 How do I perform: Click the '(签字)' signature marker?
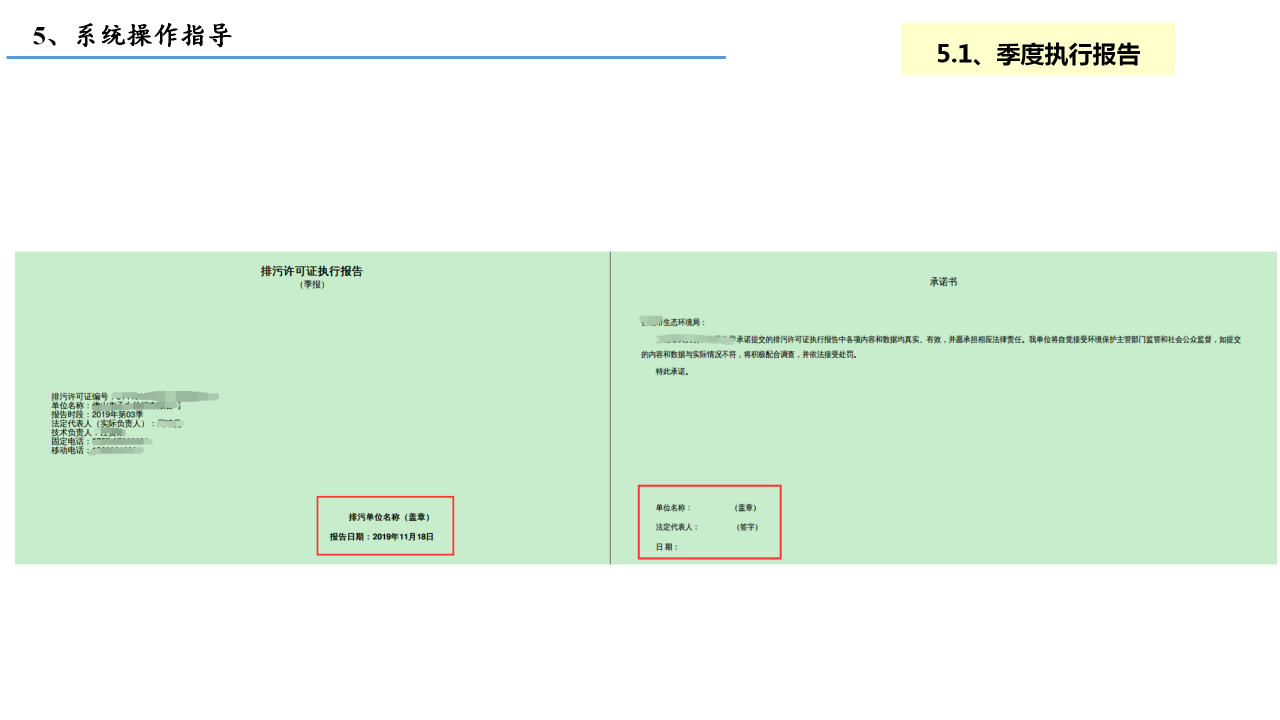[746, 527]
